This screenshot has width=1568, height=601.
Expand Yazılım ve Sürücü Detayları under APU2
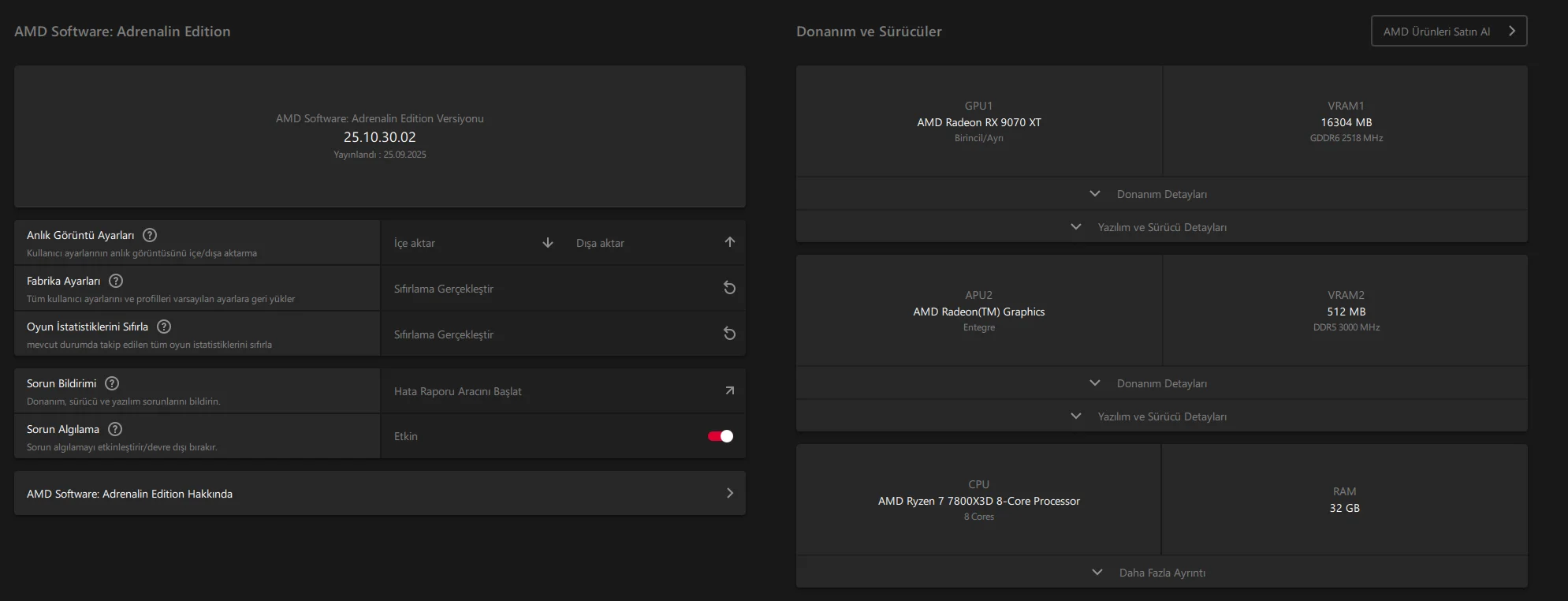click(x=1162, y=416)
